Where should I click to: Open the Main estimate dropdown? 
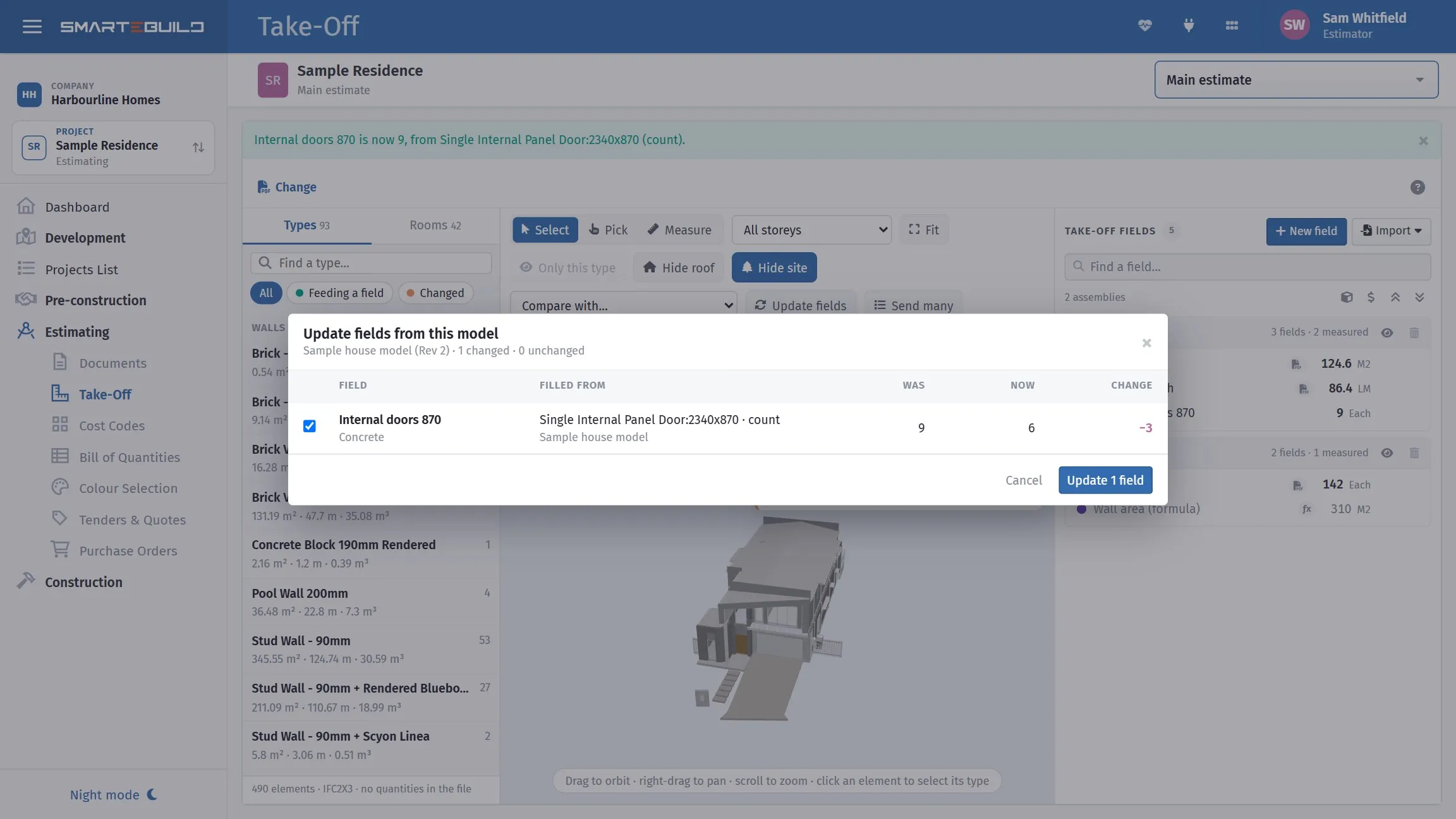[x=1296, y=80]
